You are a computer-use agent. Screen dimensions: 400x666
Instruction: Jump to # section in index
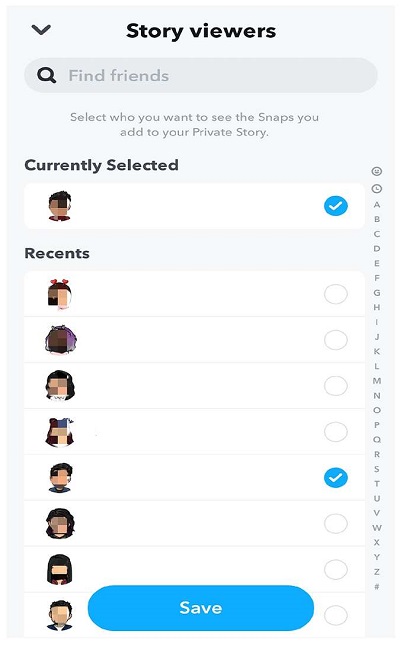coord(377,587)
